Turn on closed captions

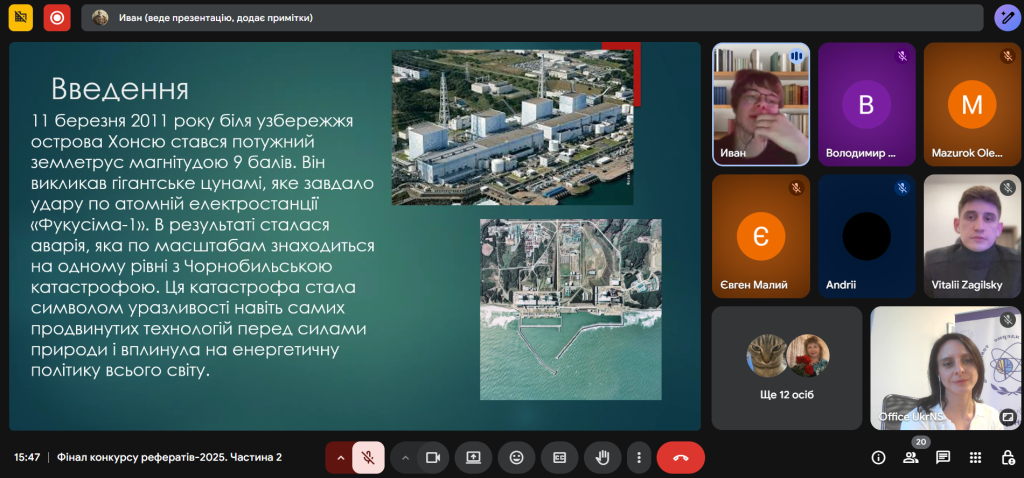tap(560, 457)
